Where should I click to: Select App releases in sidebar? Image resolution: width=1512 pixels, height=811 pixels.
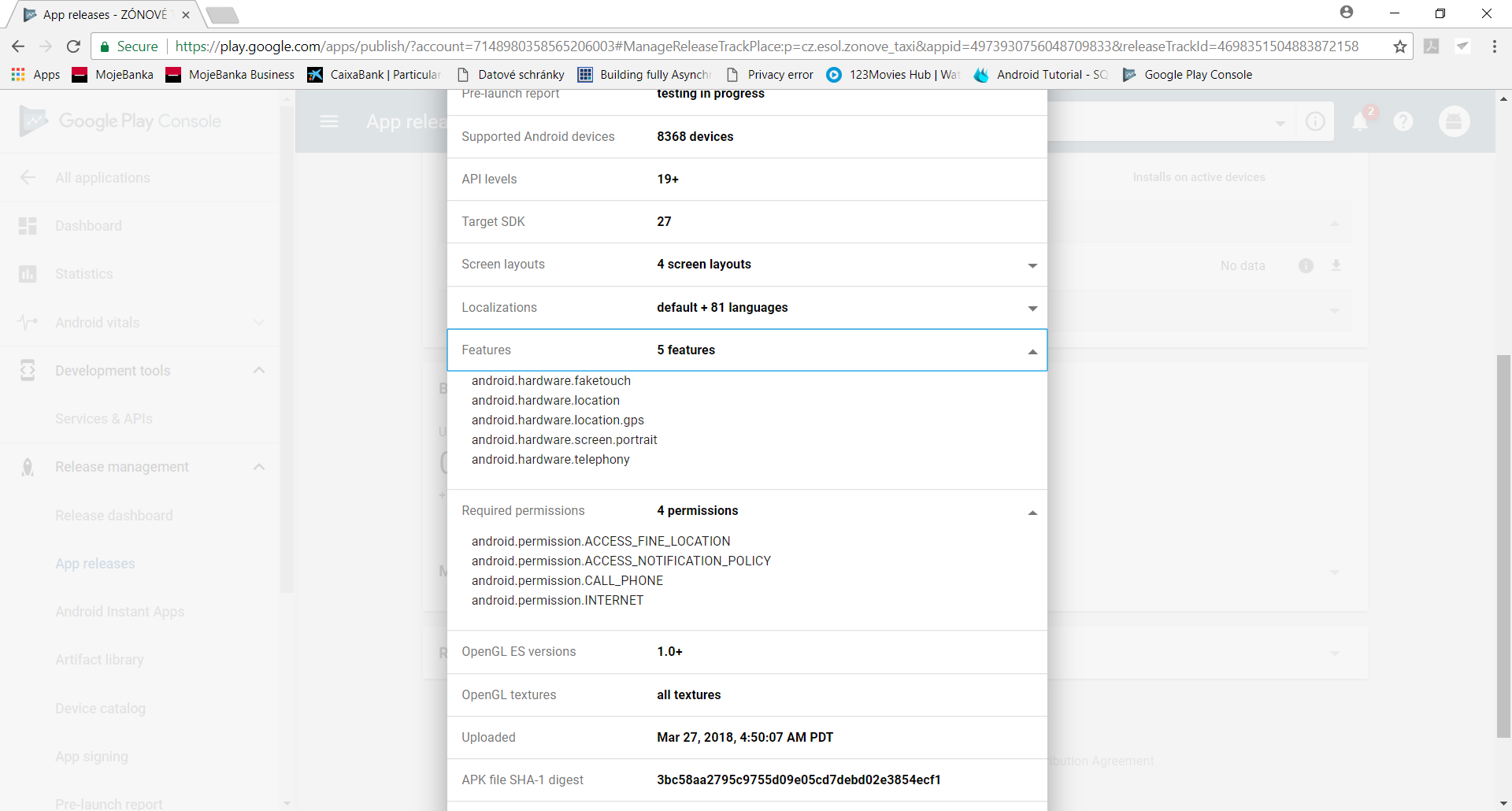coord(95,564)
